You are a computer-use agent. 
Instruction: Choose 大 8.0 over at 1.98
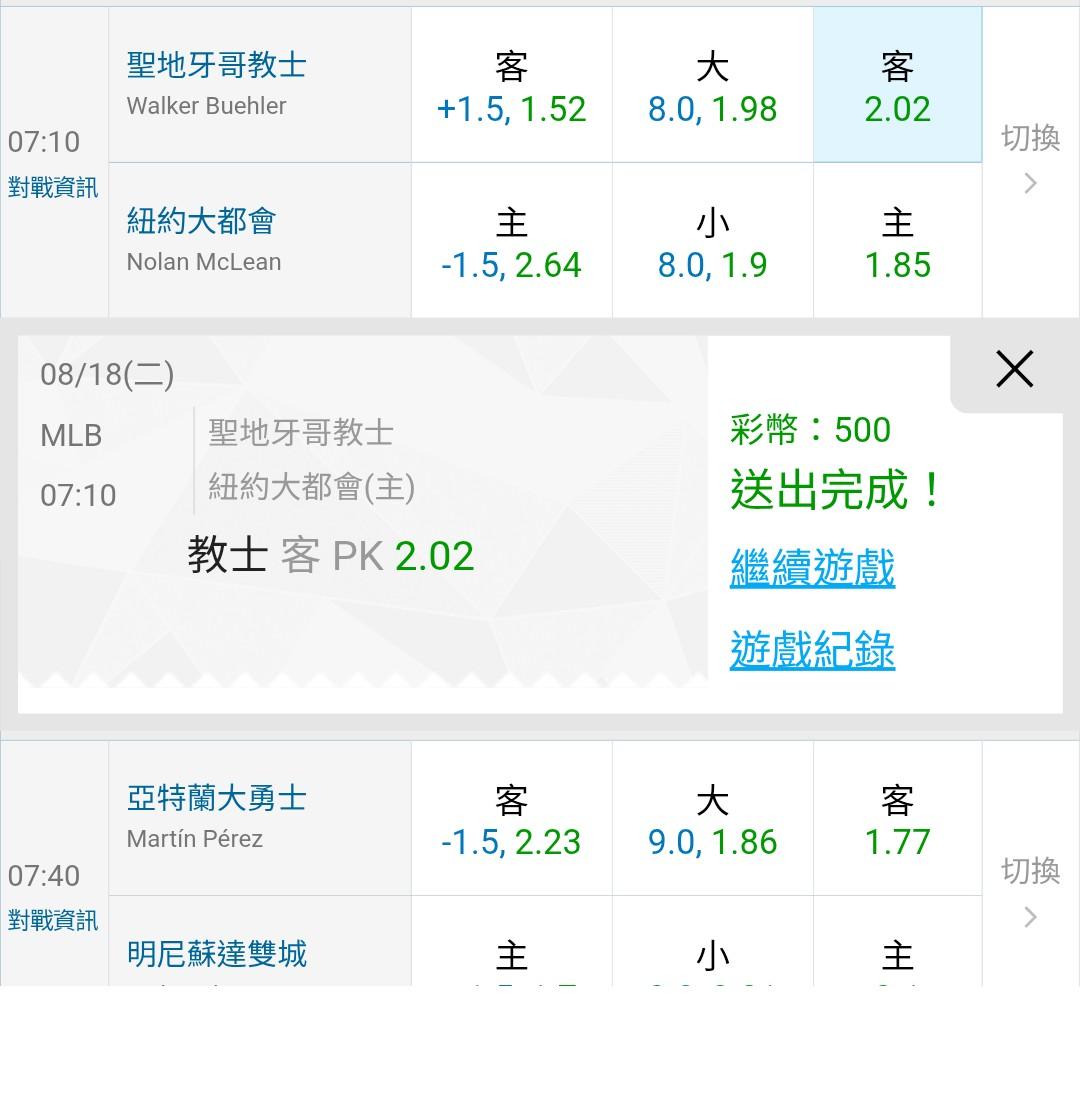[713, 85]
